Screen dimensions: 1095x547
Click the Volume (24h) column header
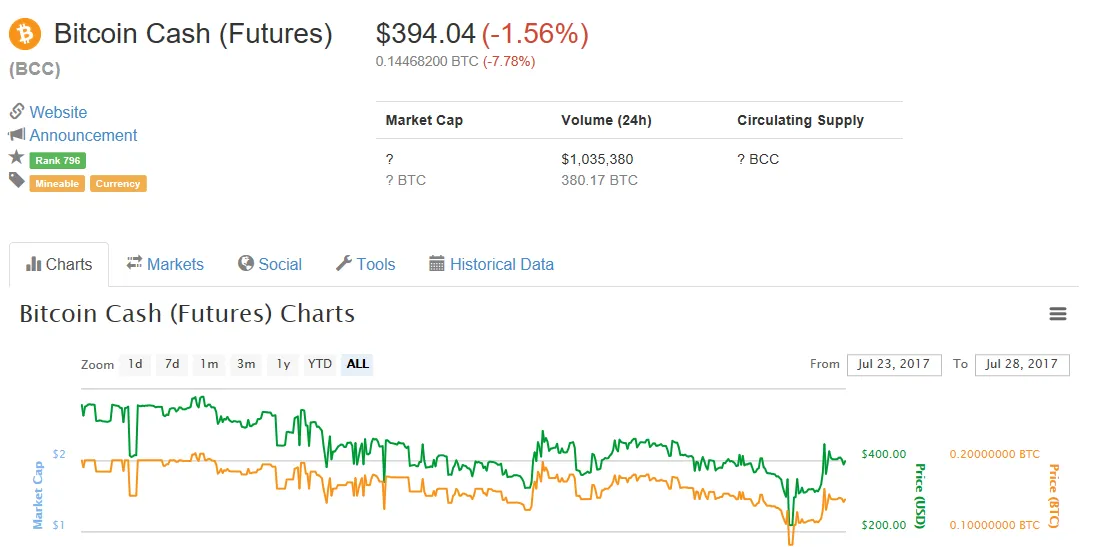coord(606,120)
